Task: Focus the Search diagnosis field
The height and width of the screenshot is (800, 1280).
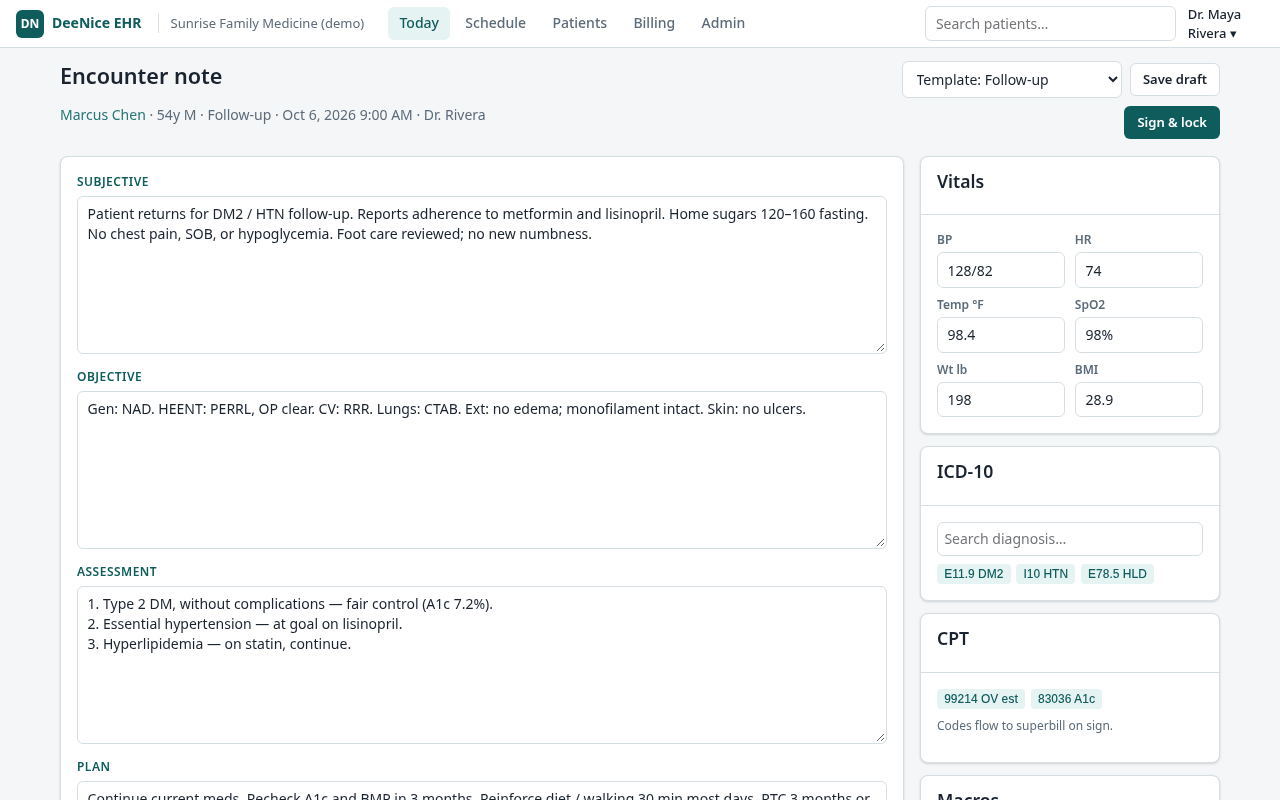Action: click(x=1070, y=539)
